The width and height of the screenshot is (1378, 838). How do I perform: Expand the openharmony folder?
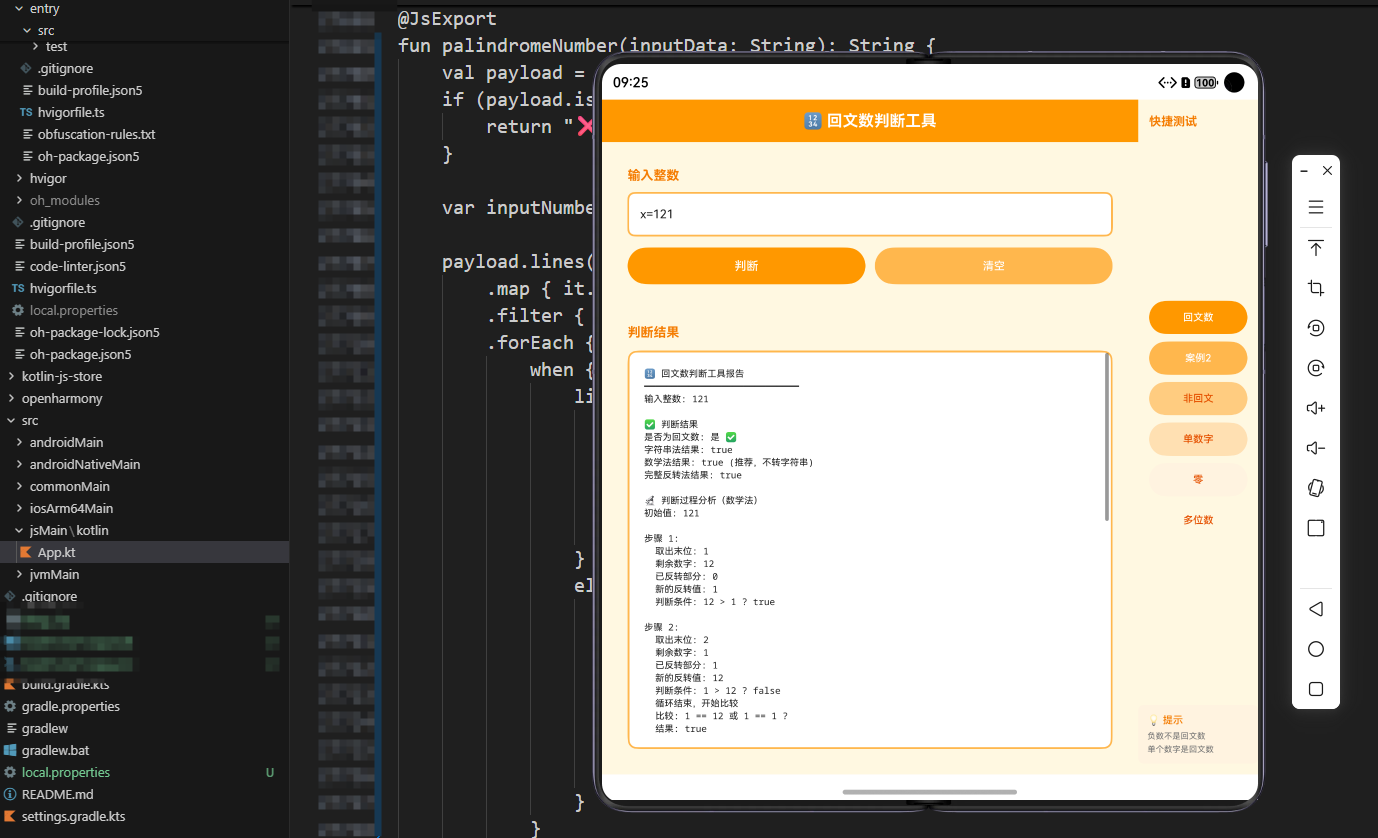tap(11, 398)
